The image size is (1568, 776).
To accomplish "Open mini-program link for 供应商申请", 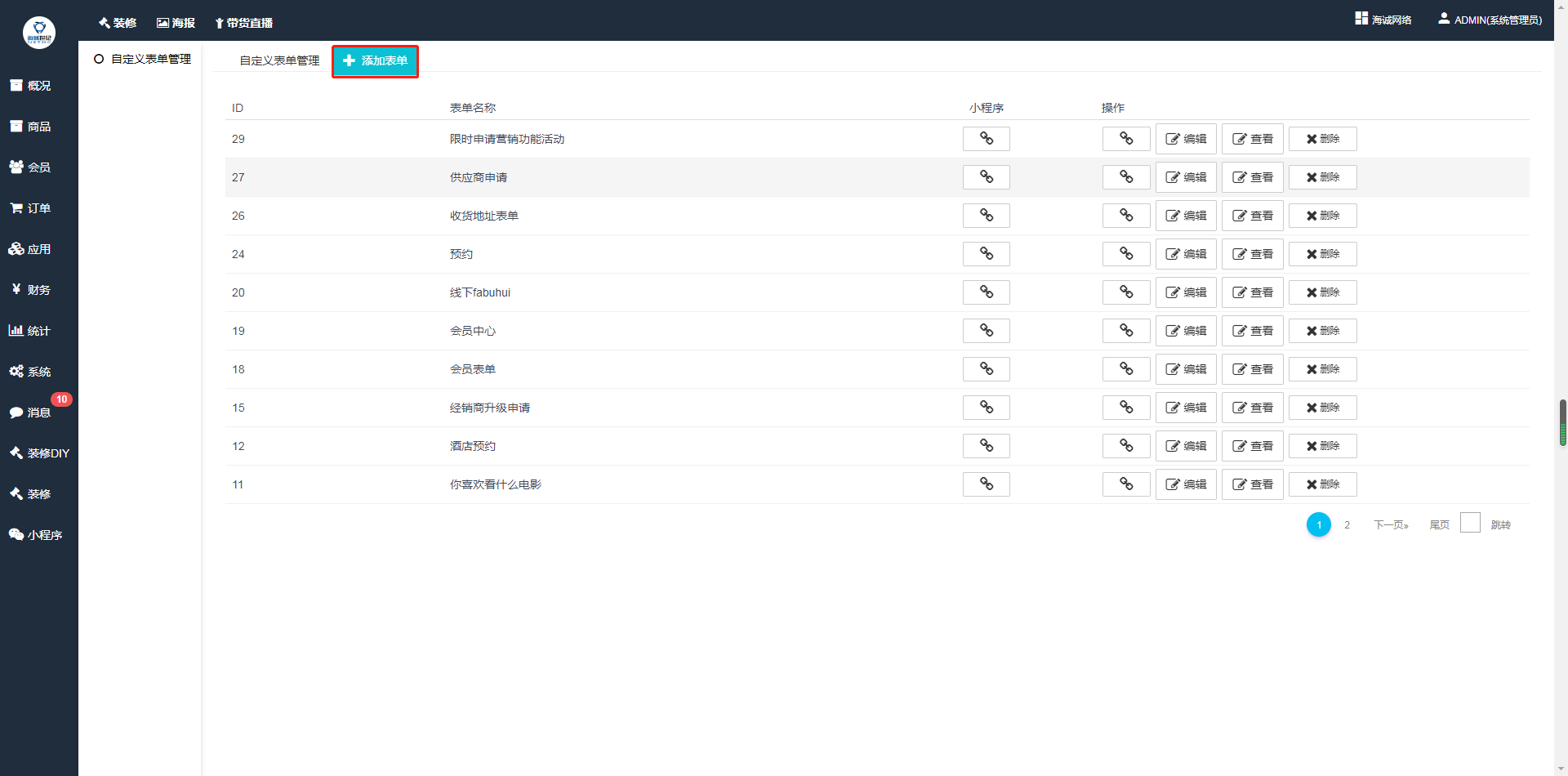I will (x=987, y=177).
